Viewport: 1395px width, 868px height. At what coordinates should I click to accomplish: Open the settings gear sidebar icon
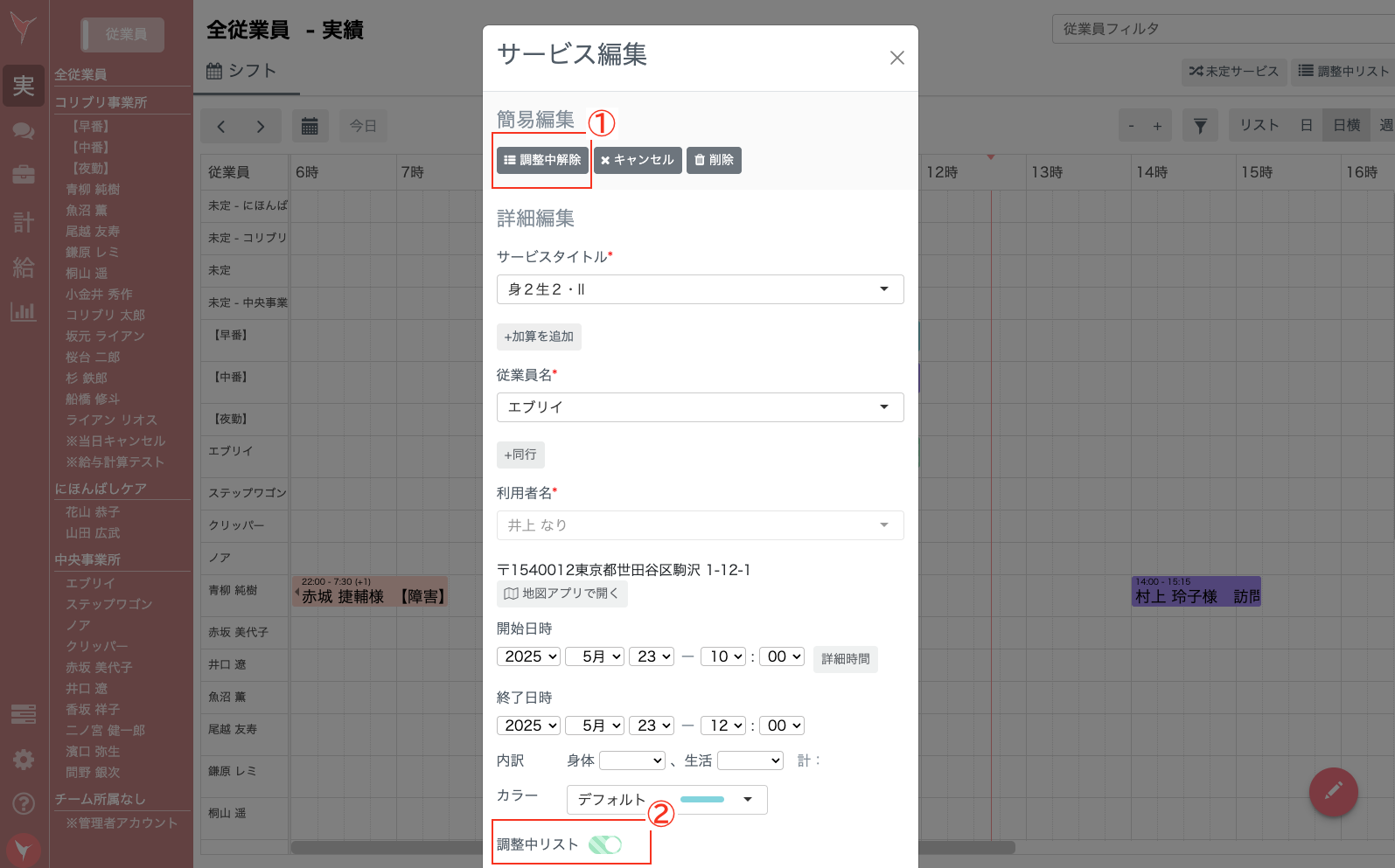coord(24,759)
